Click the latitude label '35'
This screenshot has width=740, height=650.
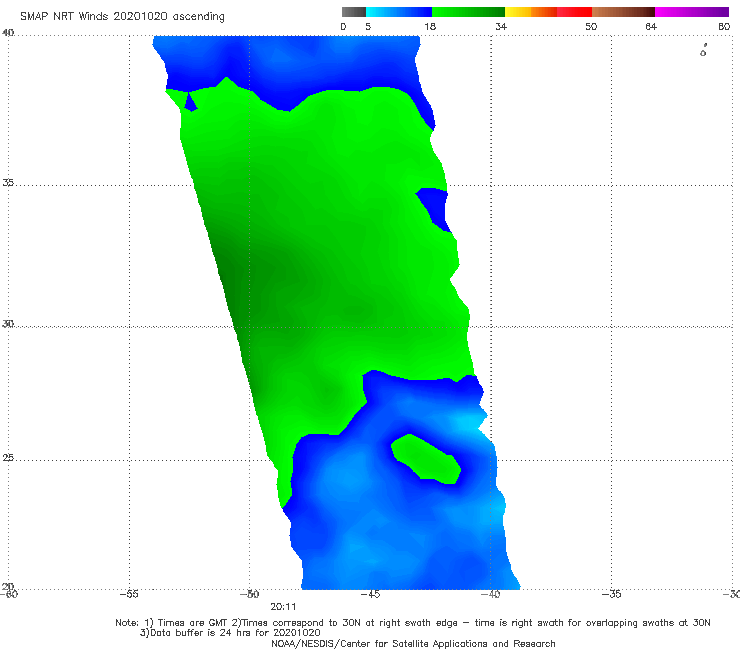tap(8, 182)
